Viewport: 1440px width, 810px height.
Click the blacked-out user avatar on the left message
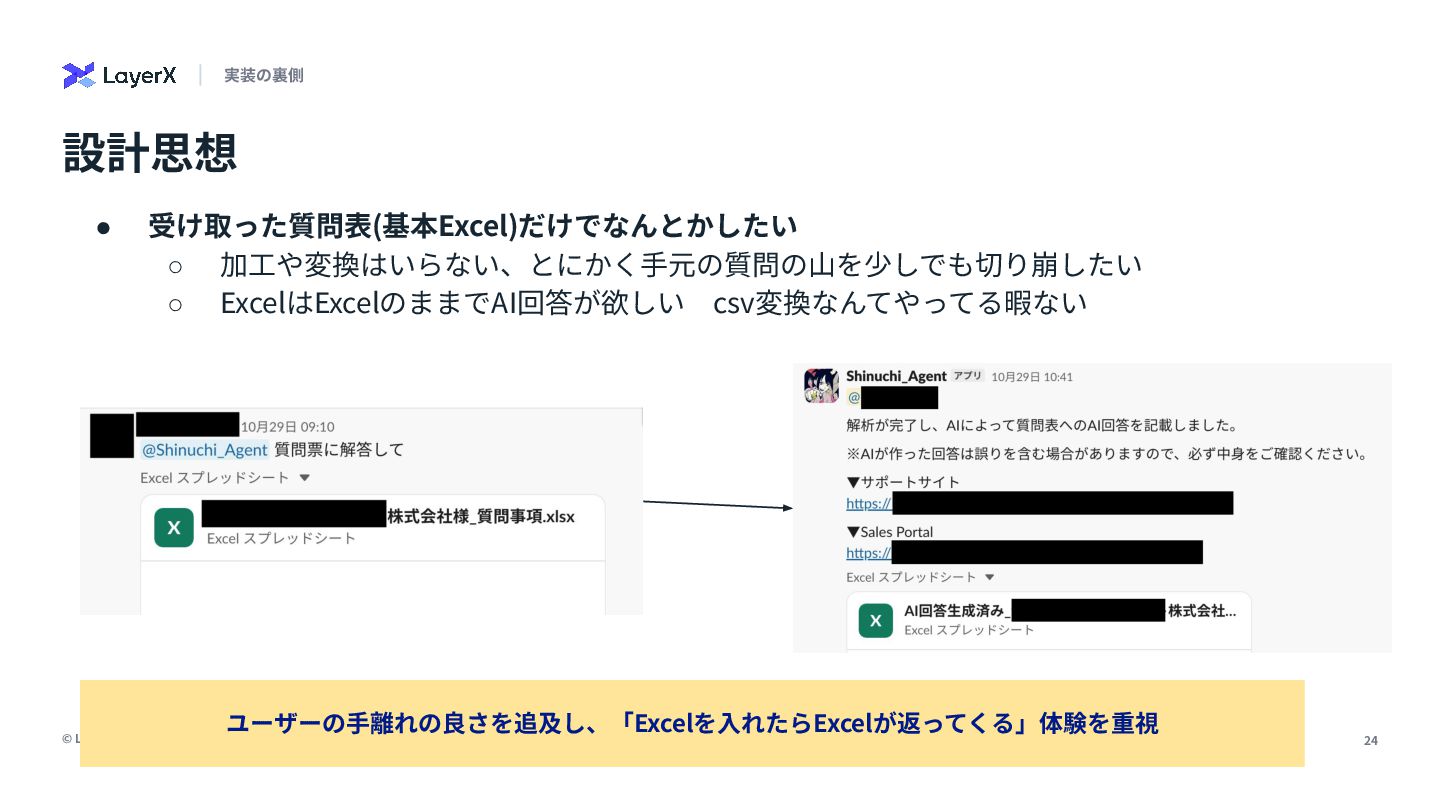pos(112,435)
